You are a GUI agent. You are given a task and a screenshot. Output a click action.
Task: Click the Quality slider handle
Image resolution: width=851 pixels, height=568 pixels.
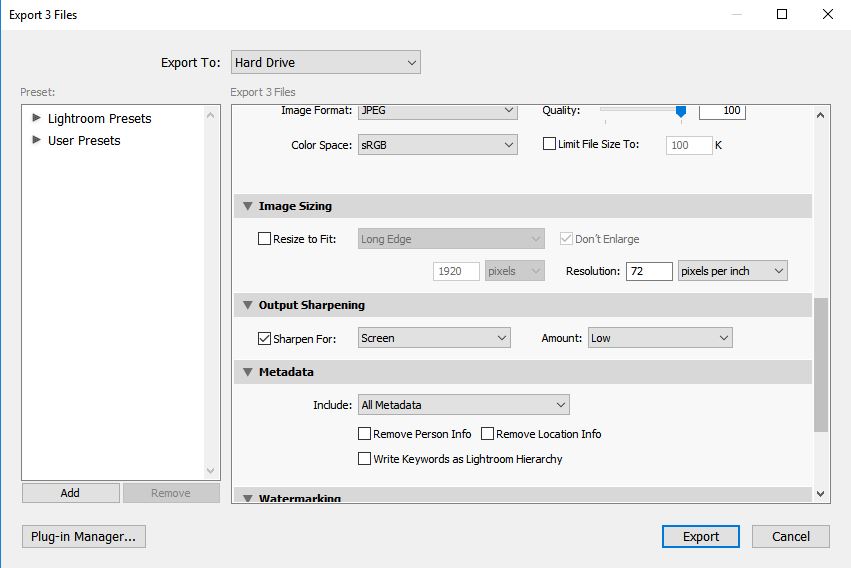click(681, 112)
